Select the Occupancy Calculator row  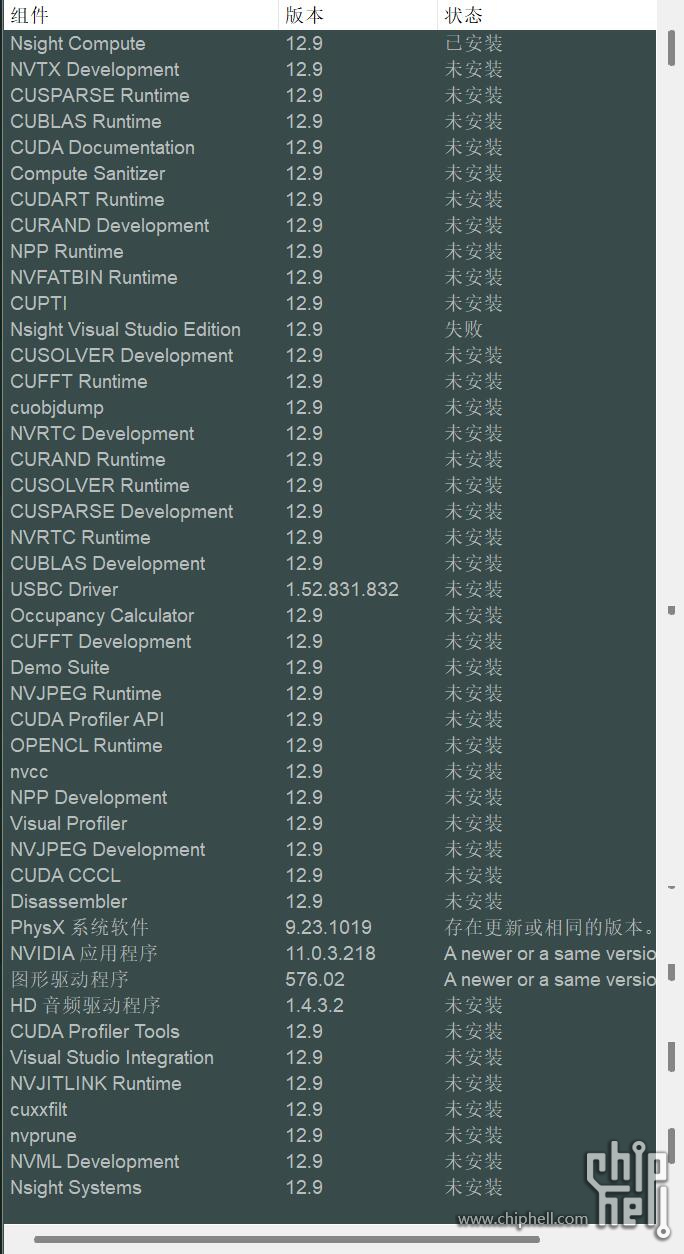330,616
